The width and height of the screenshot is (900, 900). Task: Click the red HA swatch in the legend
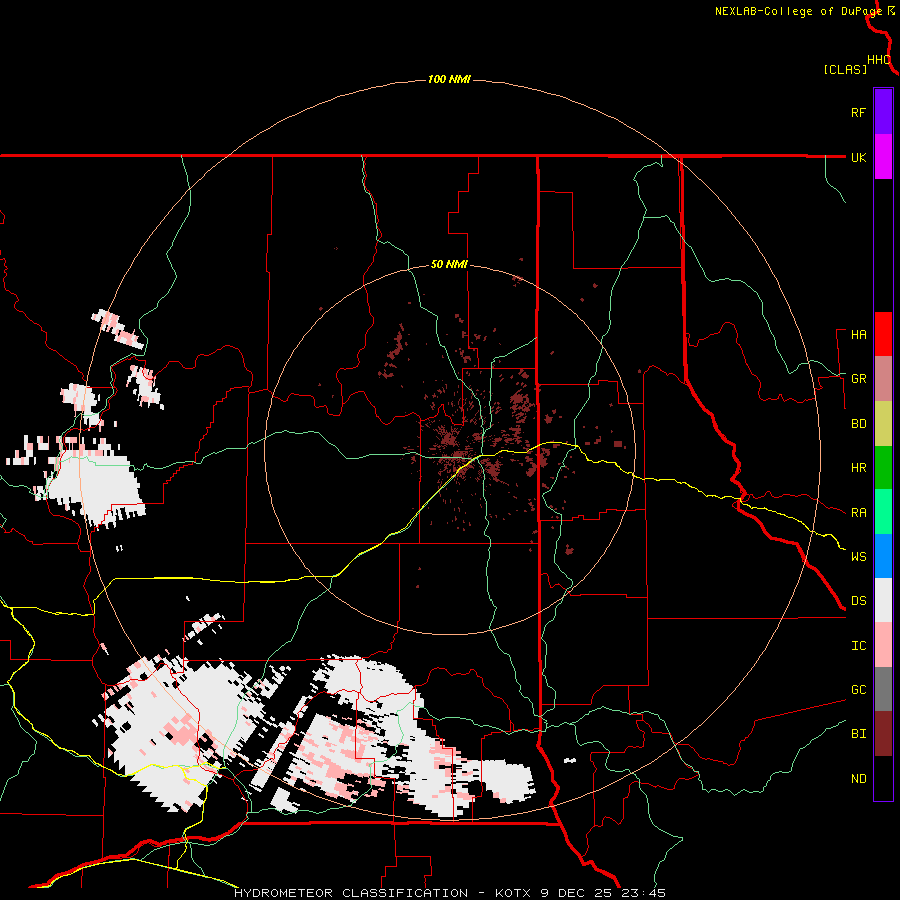883,334
